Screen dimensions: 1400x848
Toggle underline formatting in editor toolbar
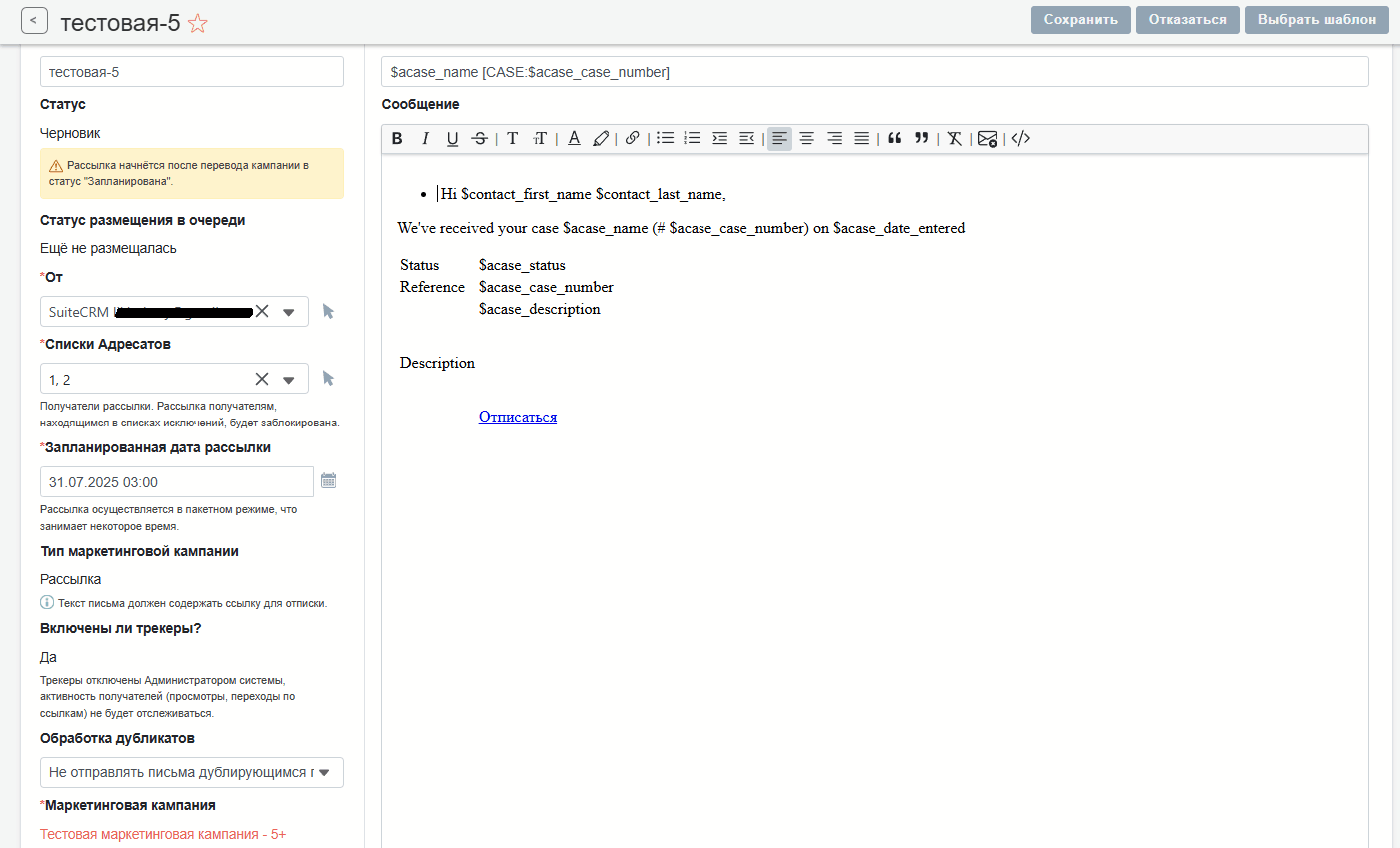(x=452, y=139)
